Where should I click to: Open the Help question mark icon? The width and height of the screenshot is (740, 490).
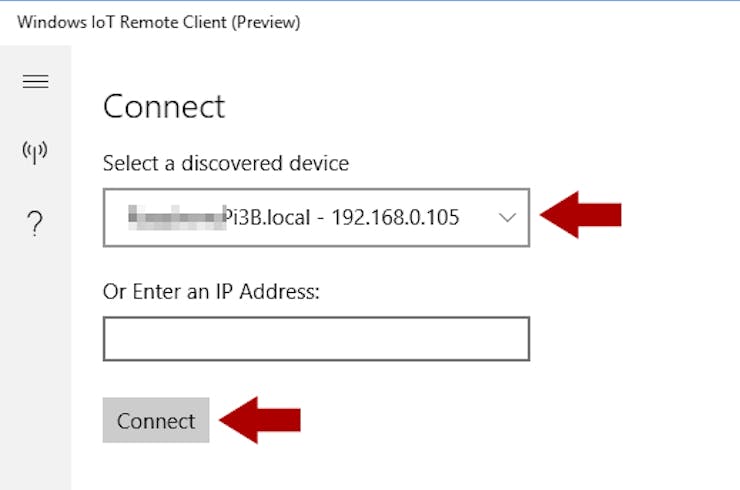click(35, 223)
